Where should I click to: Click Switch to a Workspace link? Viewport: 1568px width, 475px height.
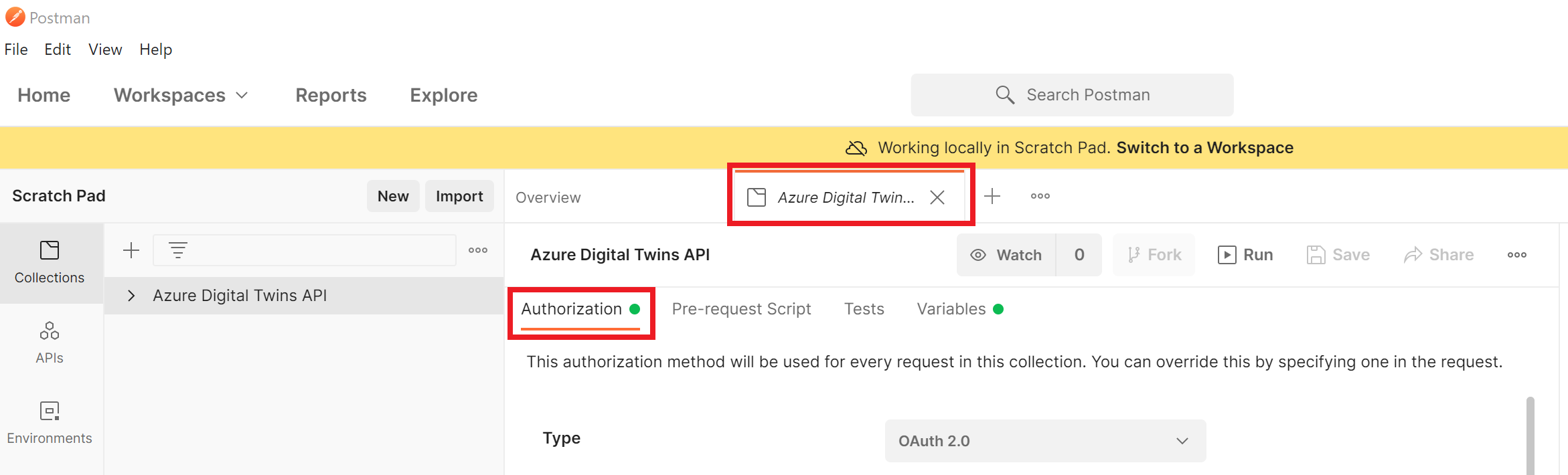(1204, 148)
